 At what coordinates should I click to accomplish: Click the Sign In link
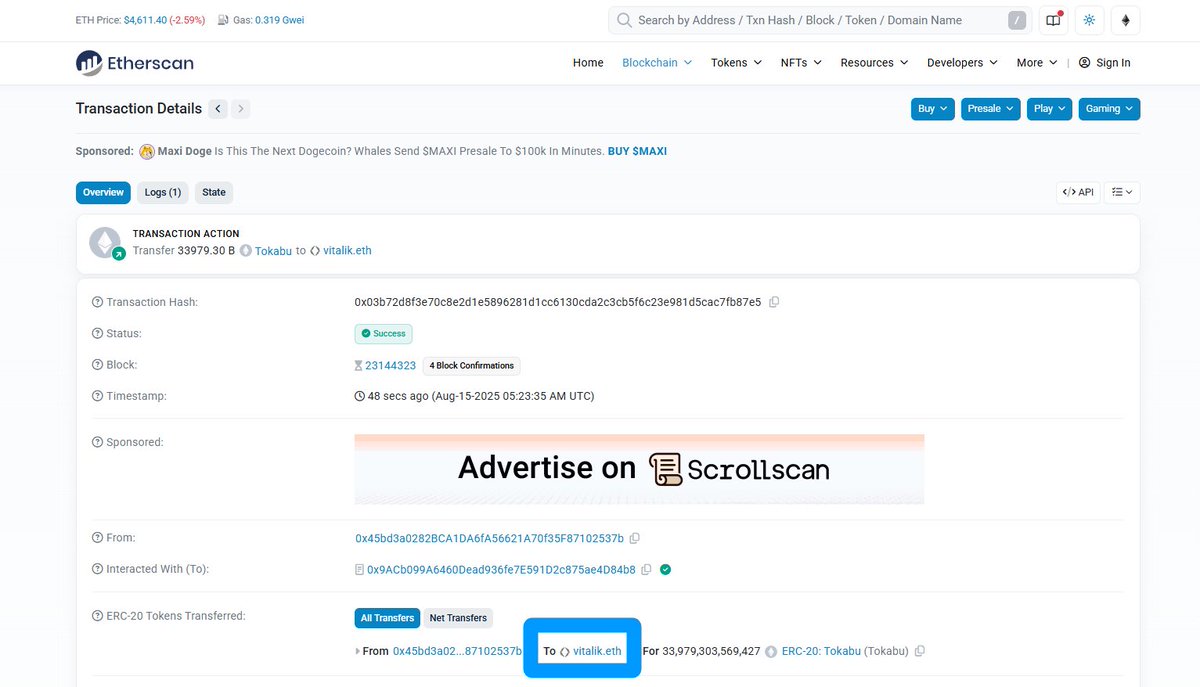(1105, 63)
